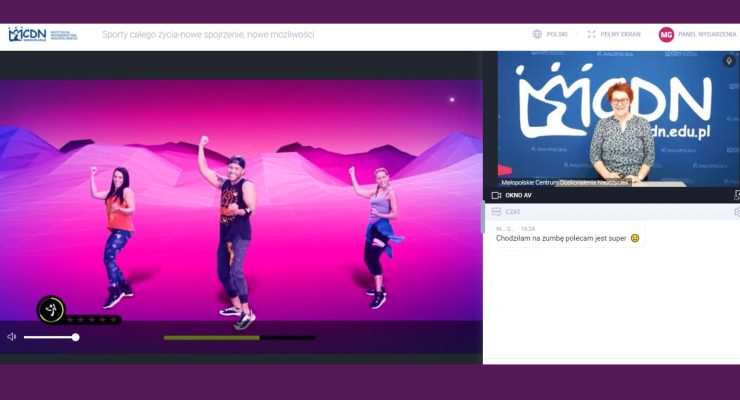The image size is (740, 400).
Task: Switch to PEŁNY EKRAN mode
Action: point(619,34)
